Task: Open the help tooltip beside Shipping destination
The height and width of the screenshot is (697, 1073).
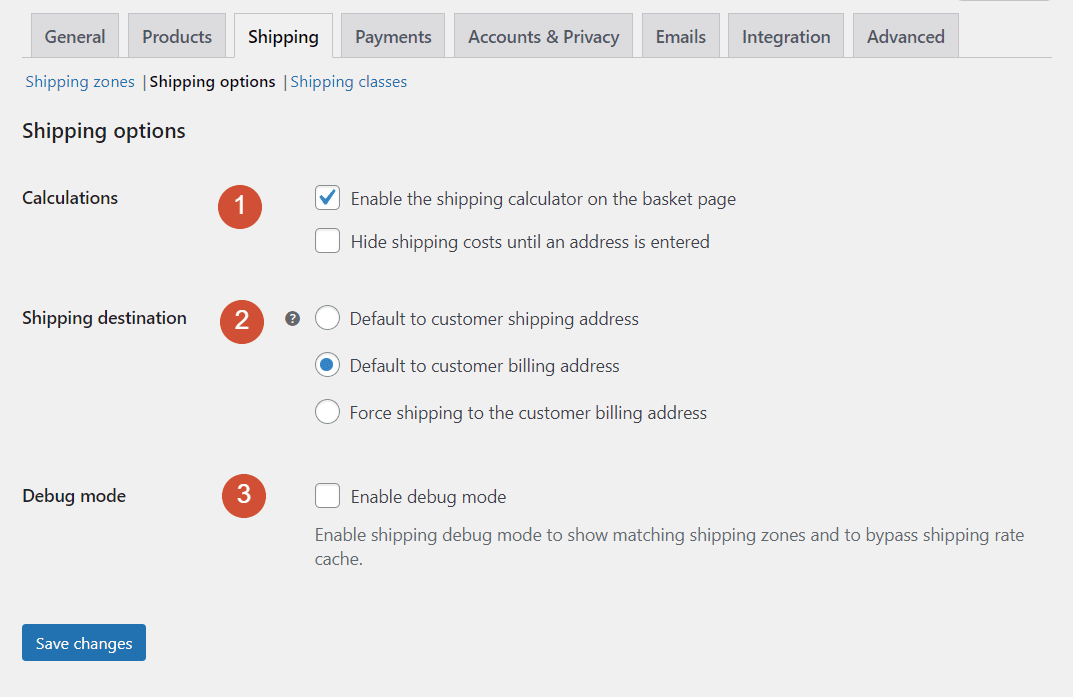Action: click(291, 317)
